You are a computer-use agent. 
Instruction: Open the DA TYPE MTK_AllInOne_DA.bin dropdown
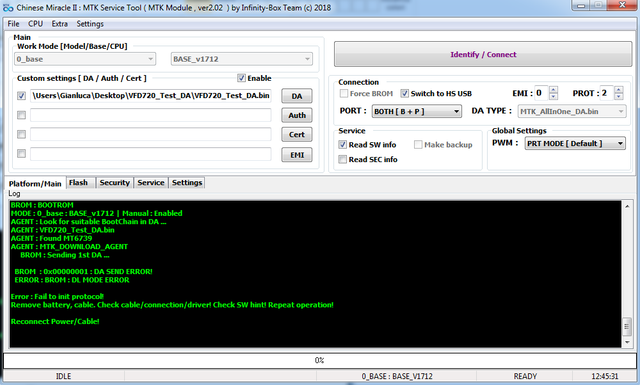coord(572,111)
